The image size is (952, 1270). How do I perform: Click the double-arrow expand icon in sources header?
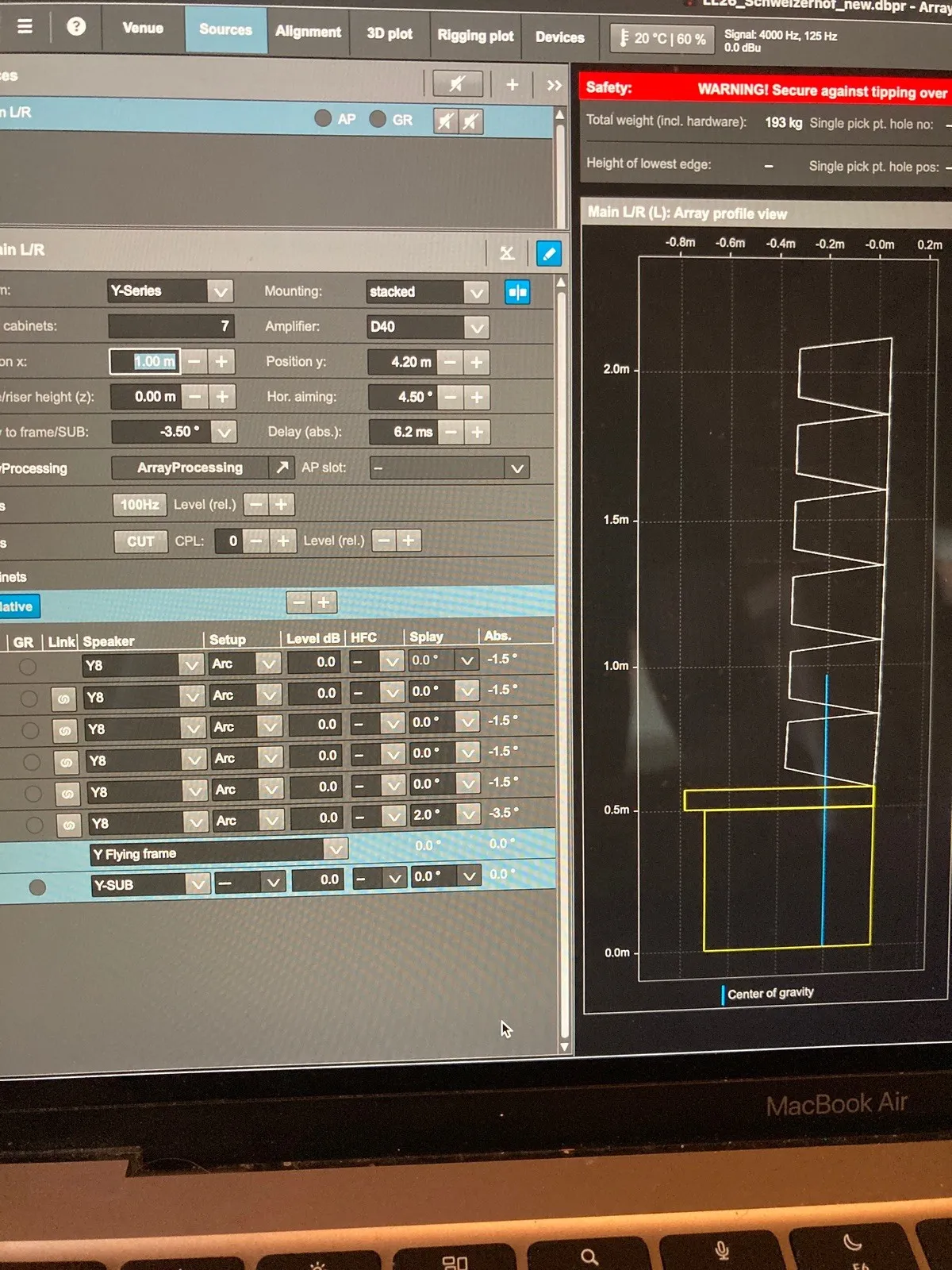coord(555,85)
